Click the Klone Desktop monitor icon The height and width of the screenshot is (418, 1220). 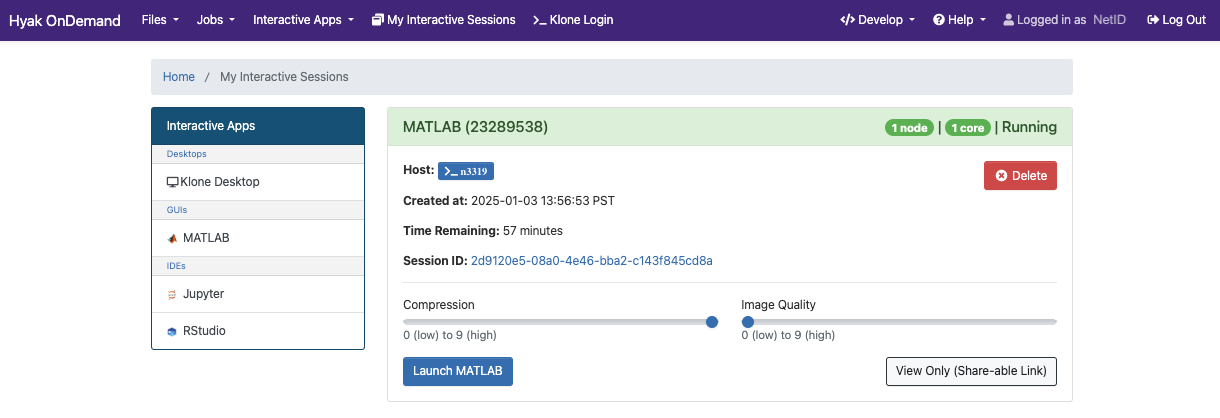(x=173, y=182)
